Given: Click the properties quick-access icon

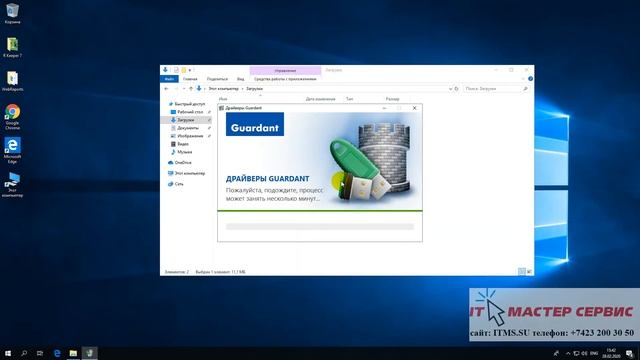Looking at the screenshot, I should point(176,70).
